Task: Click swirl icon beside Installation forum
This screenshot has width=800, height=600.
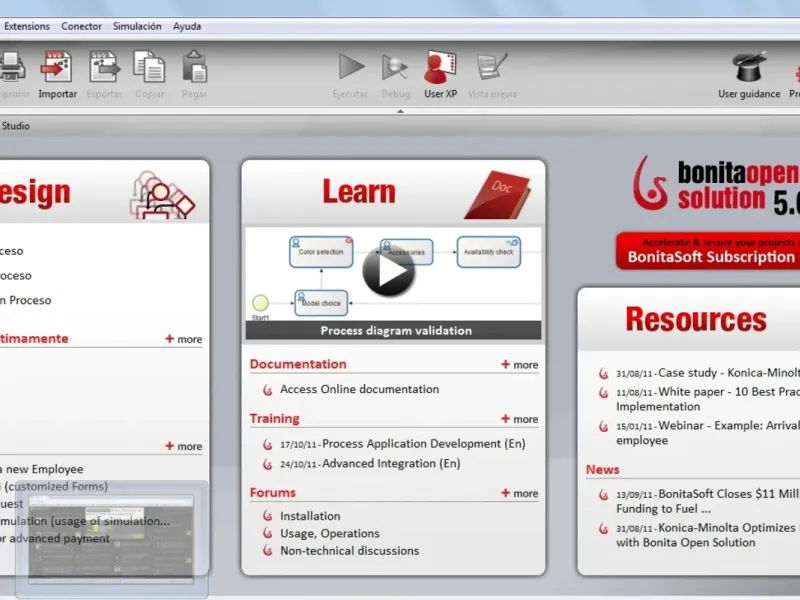Action: pyautogui.click(x=267, y=516)
